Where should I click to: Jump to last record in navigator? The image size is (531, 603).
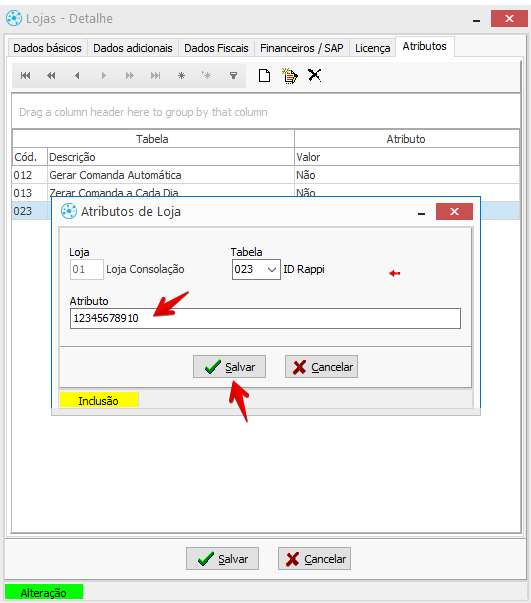click(x=155, y=76)
